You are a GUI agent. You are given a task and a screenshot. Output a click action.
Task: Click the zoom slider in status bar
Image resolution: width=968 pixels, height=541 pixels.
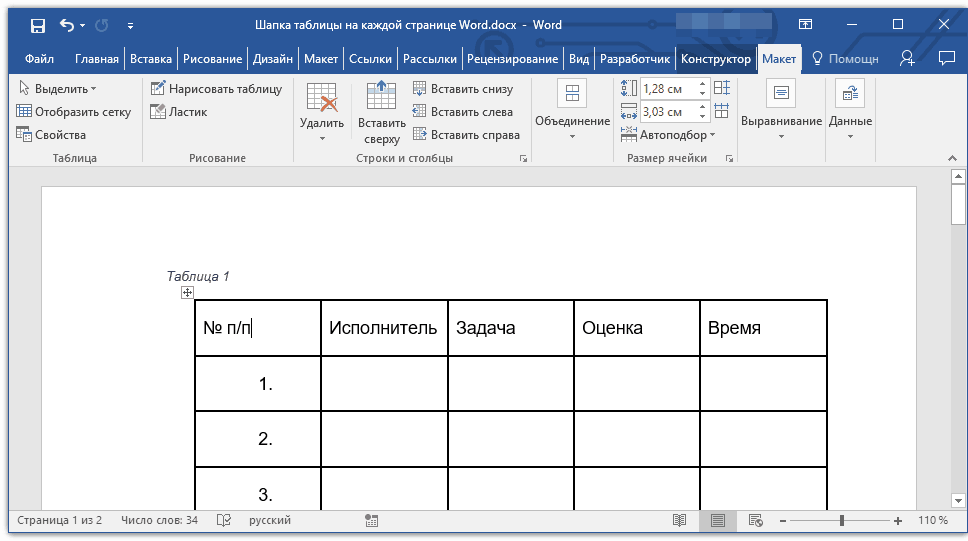842,521
